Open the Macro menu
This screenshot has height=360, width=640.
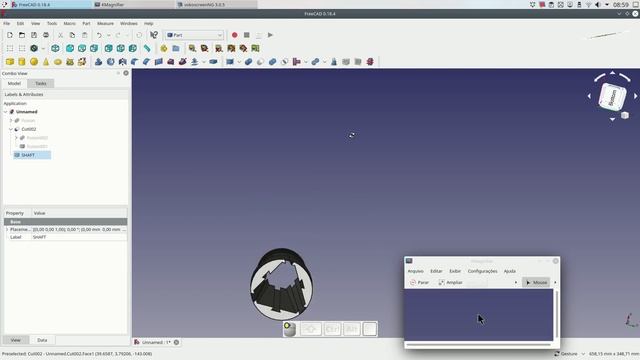[69, 24]
